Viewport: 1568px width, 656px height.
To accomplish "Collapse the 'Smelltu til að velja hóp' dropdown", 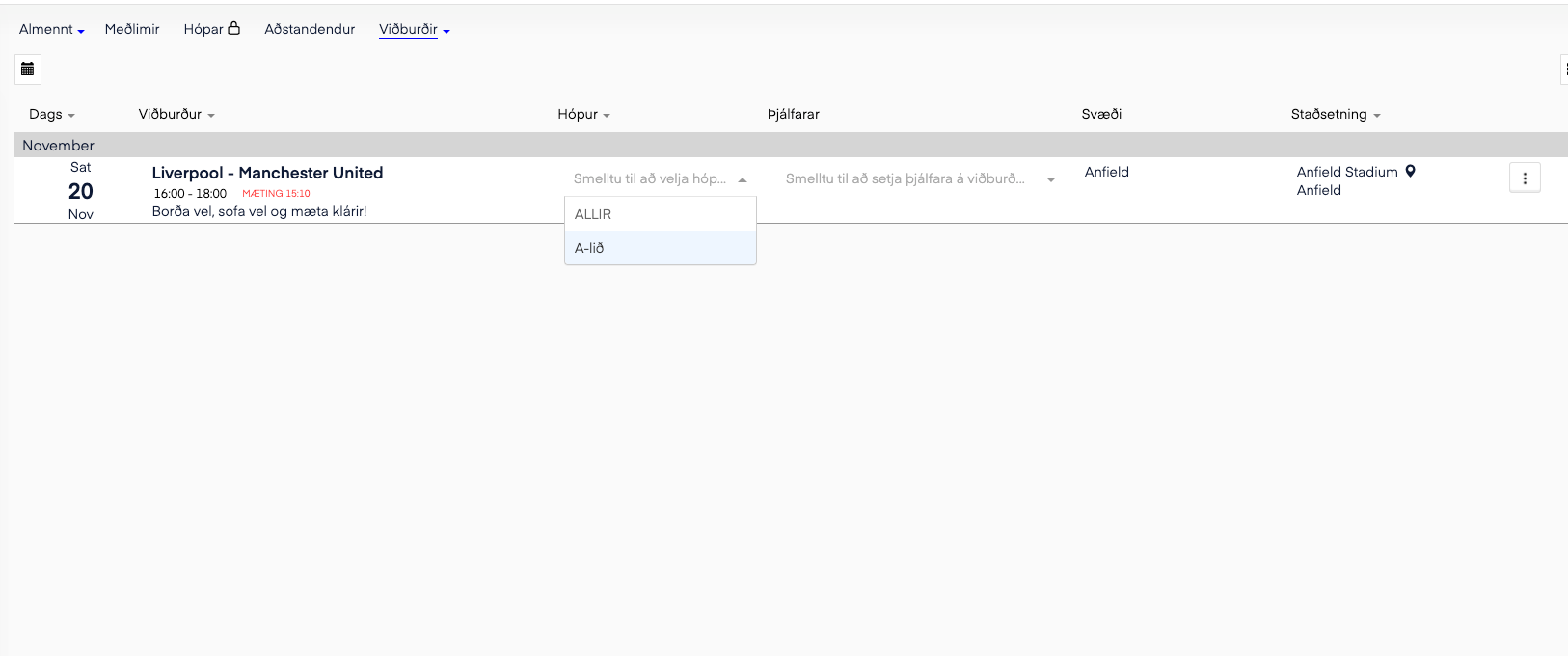I will point(743,179).
